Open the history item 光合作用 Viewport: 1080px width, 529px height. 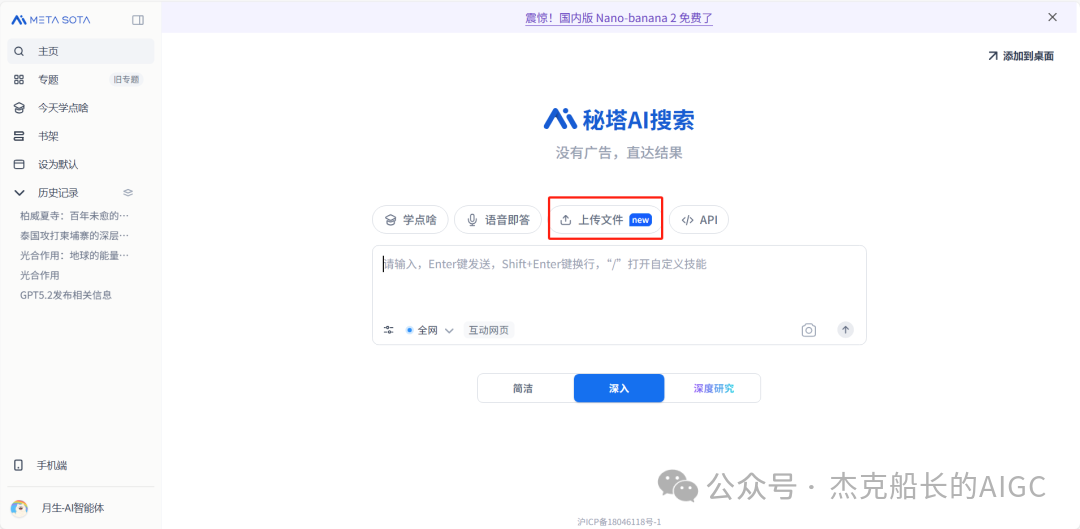(40, 276)
